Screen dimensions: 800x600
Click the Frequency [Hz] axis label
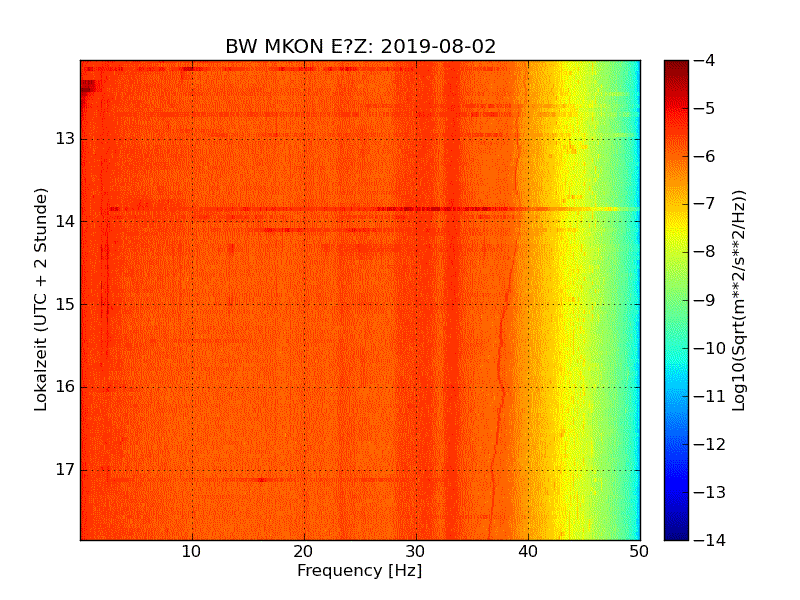(360, 571)
